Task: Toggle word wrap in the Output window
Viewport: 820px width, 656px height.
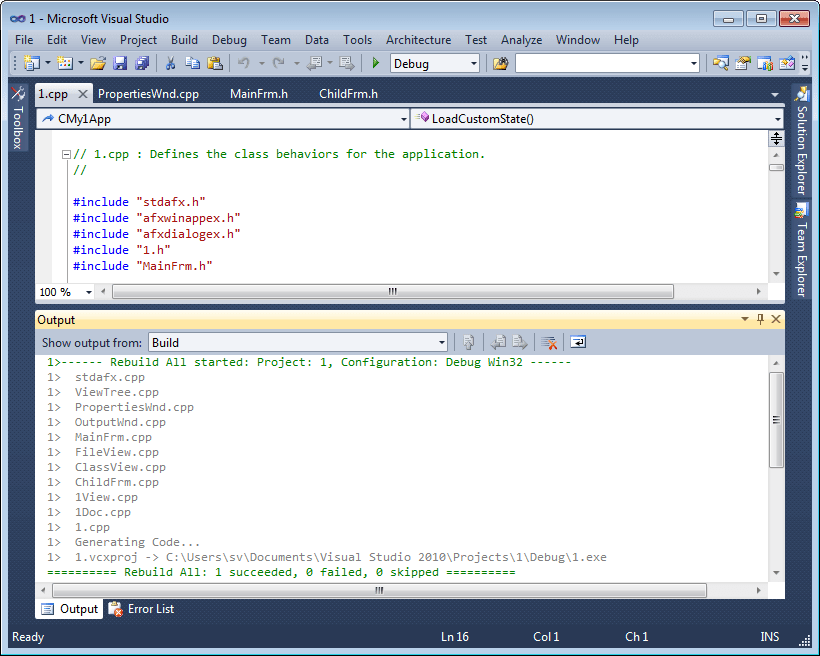Action: click(578, 342)
